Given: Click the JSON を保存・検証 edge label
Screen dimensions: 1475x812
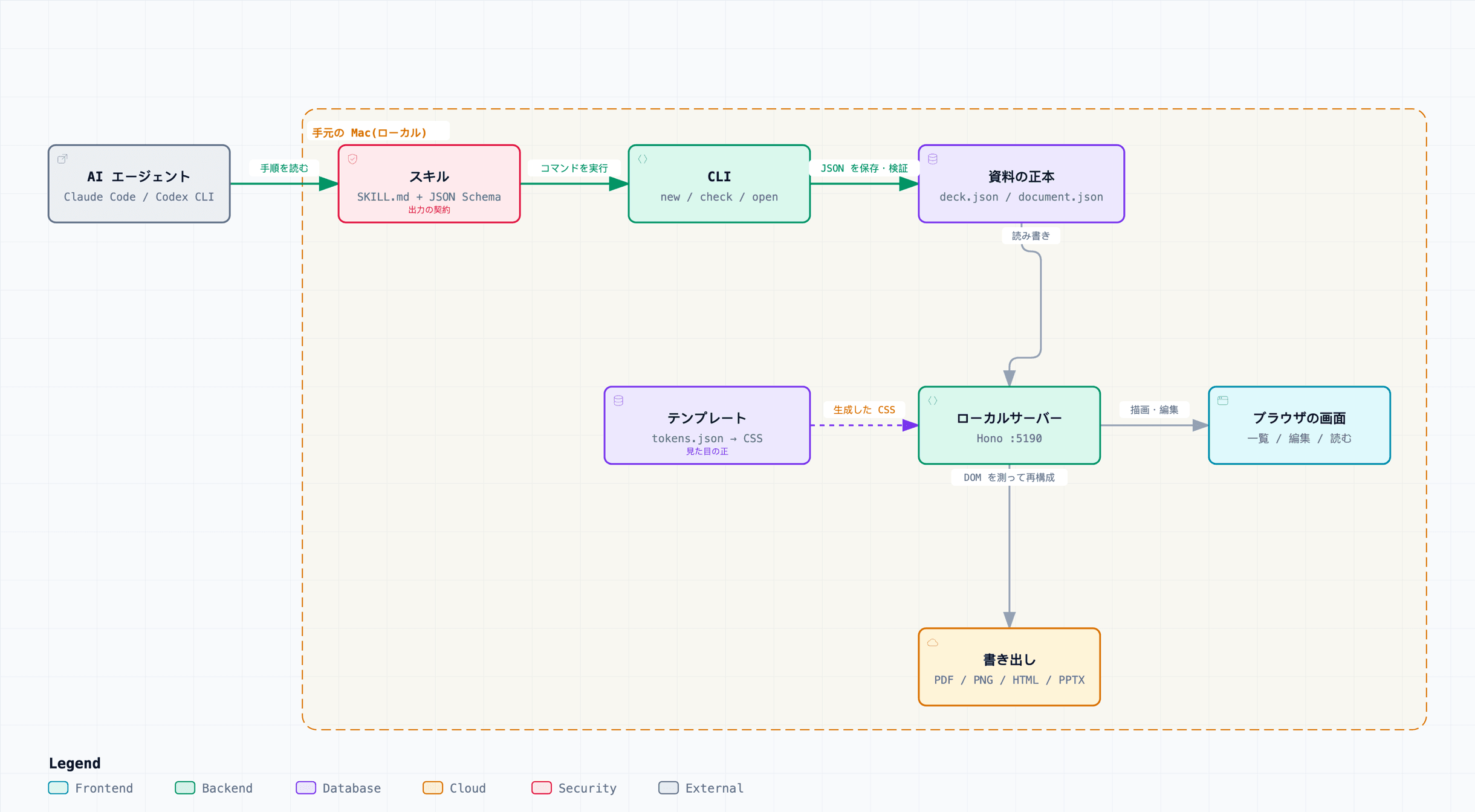Looking at the screenshot, I should point(864,168).
